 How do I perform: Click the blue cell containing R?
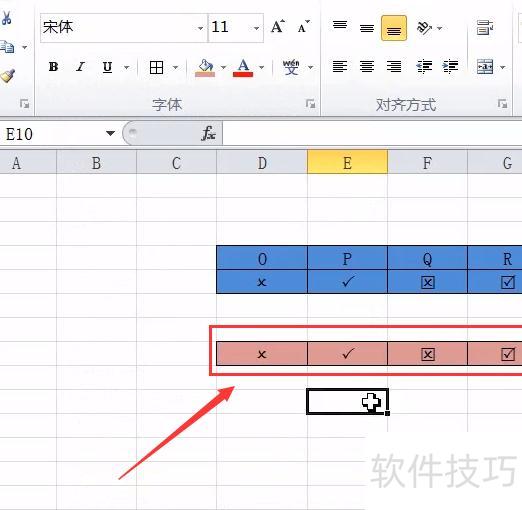tap(495, 258)
